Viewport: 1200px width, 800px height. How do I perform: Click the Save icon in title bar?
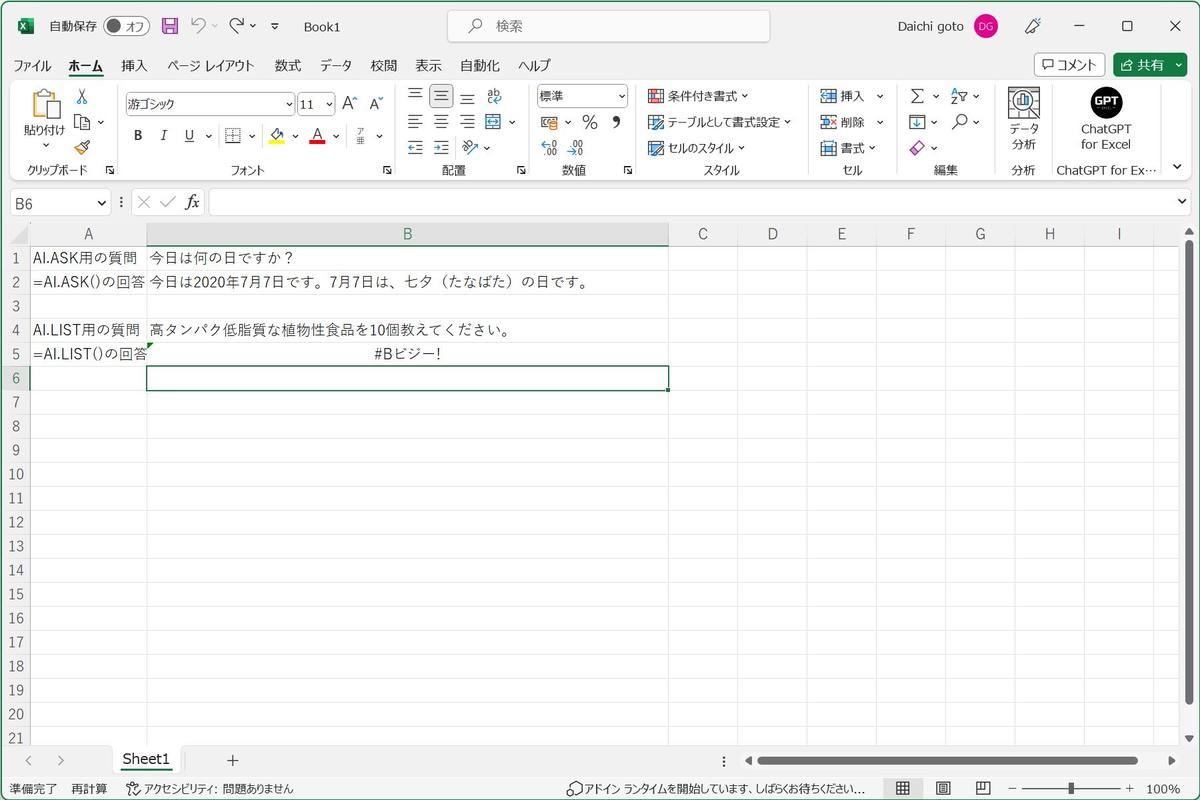pos(170,26)
